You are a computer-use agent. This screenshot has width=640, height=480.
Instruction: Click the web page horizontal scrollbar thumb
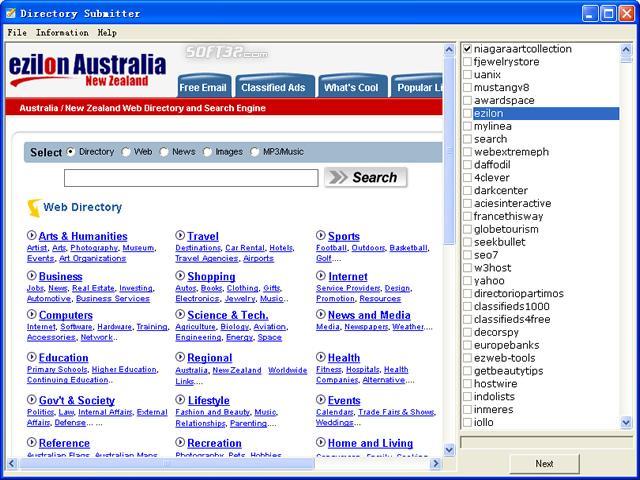[167, 463]
